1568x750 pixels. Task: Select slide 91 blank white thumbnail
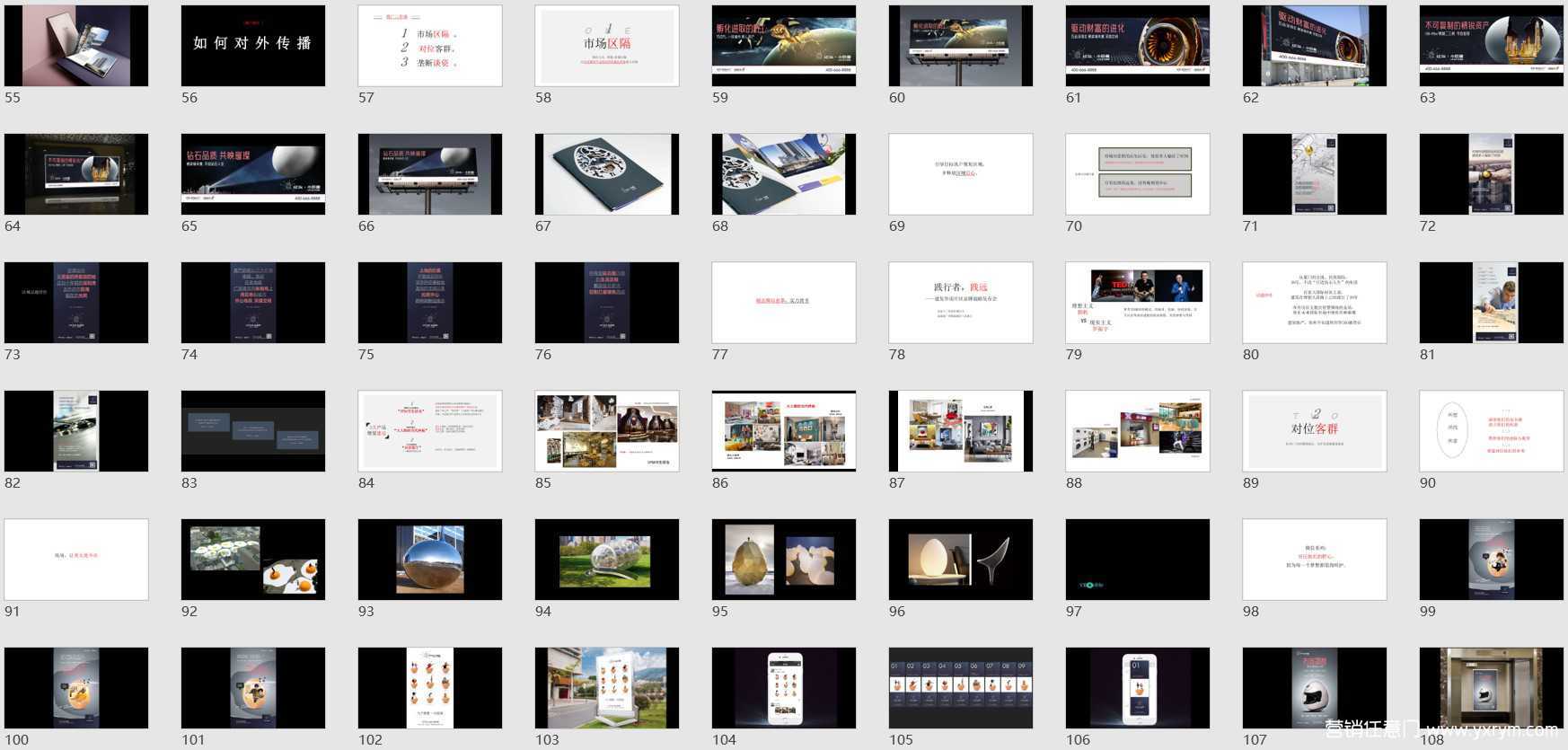click(x=76, y=560)
